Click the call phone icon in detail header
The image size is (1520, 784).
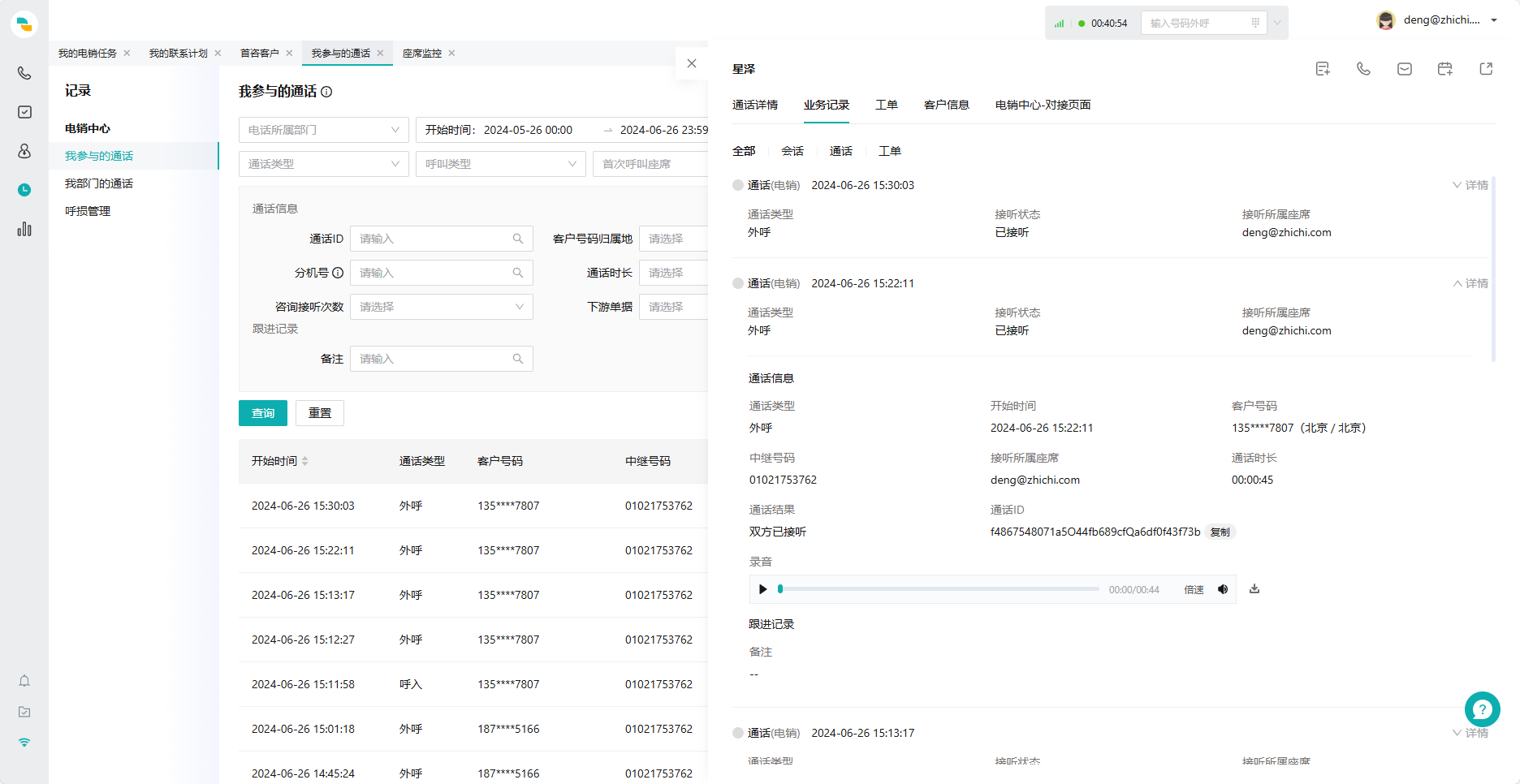pyautogui.click(x=1363, y=69)
